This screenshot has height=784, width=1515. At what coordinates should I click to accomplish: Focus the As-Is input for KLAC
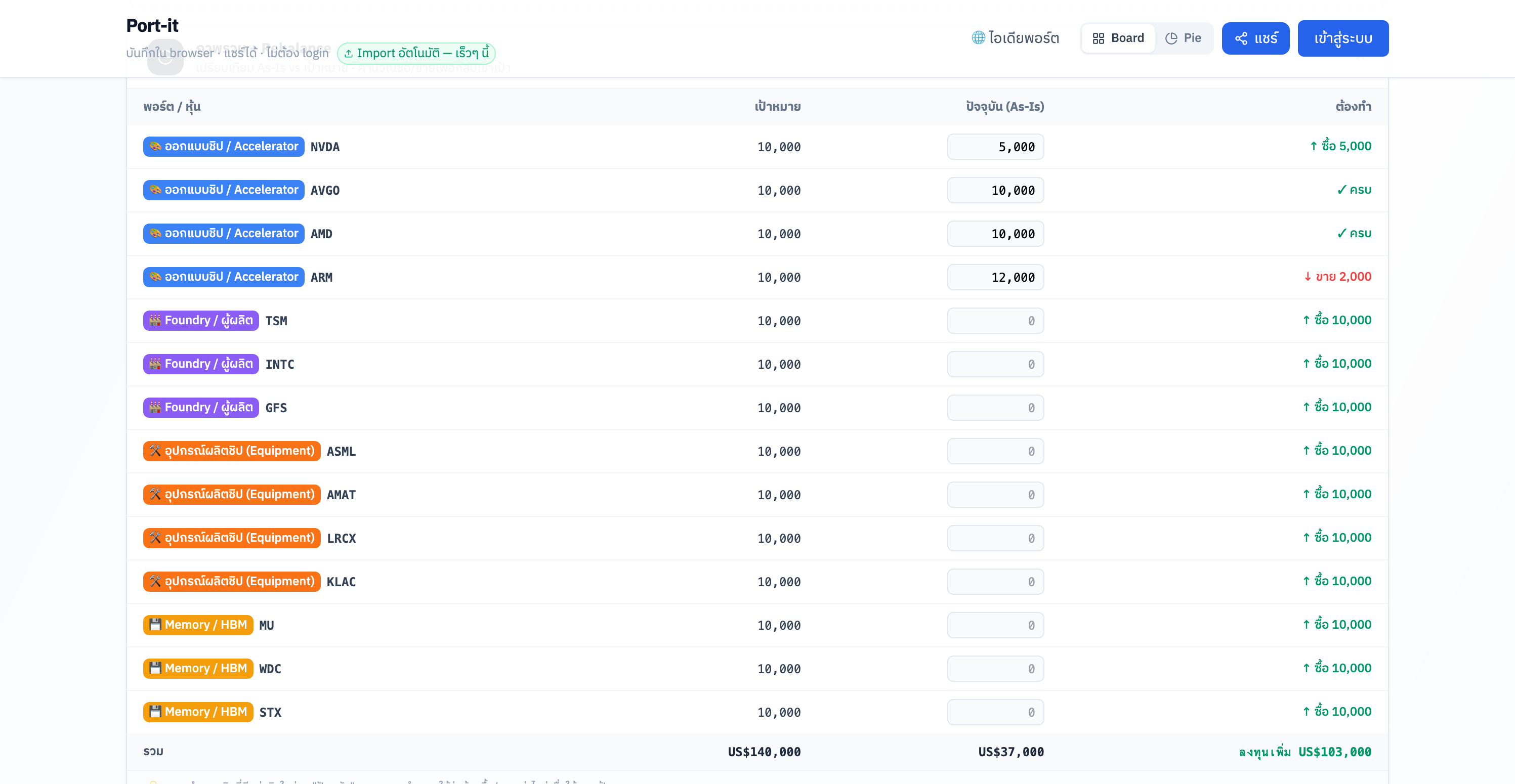click(996, 582)
